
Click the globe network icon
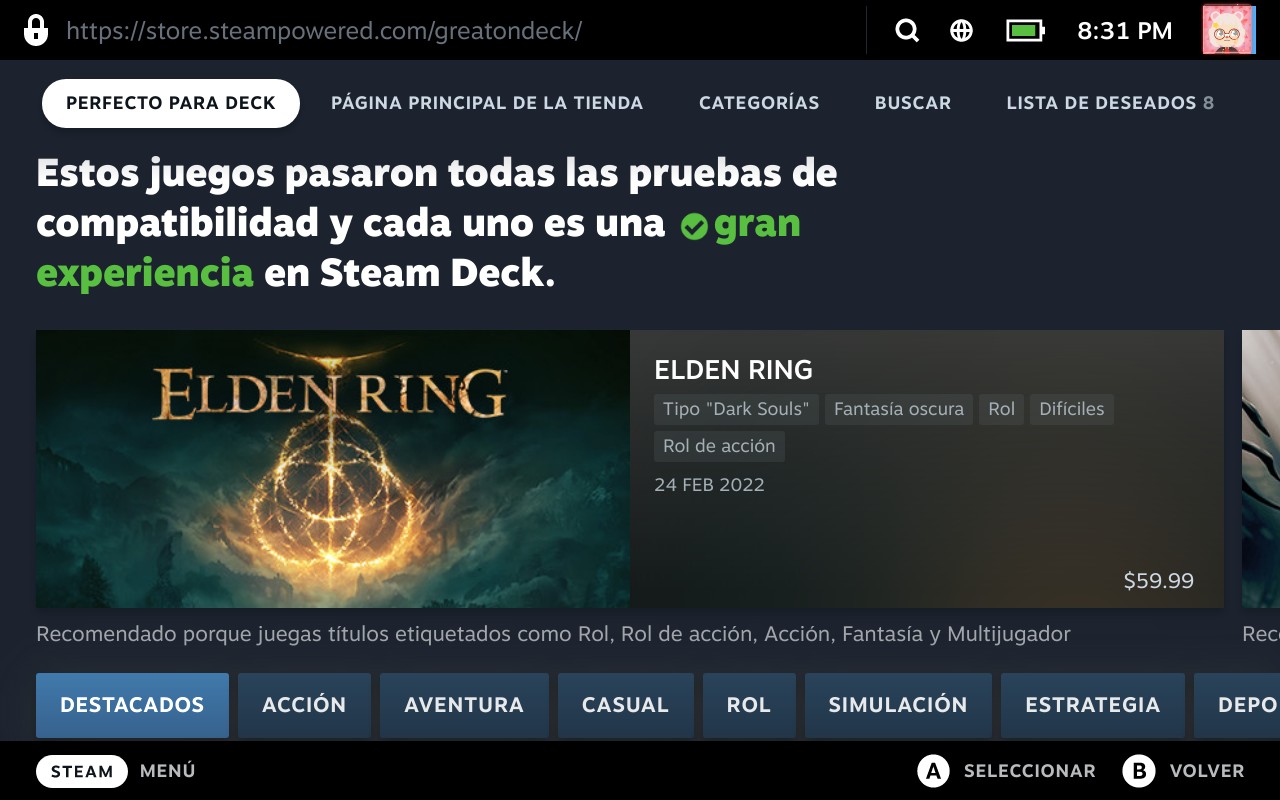click(961, 31)
